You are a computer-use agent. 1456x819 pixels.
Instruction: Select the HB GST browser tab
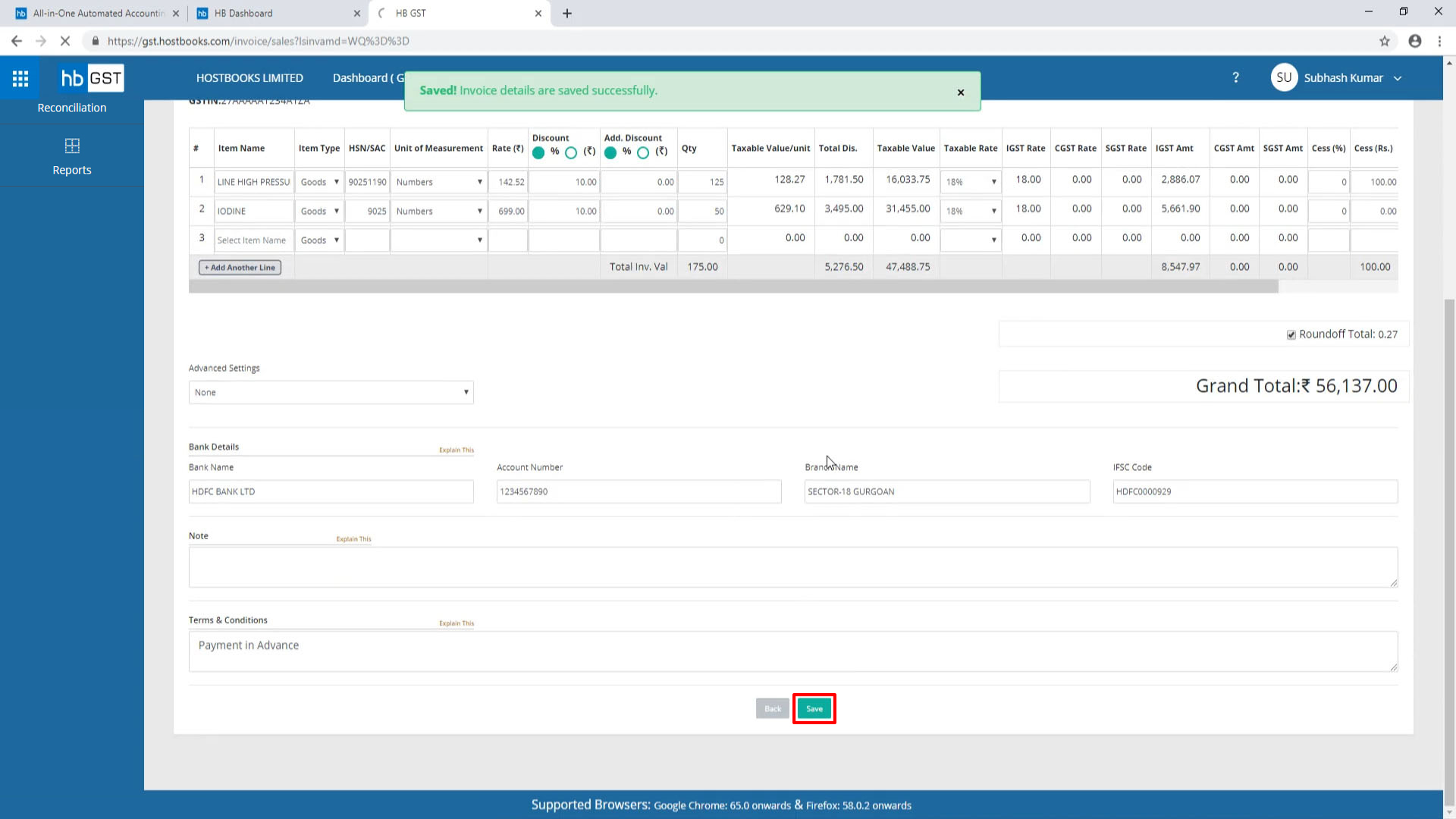459,13
